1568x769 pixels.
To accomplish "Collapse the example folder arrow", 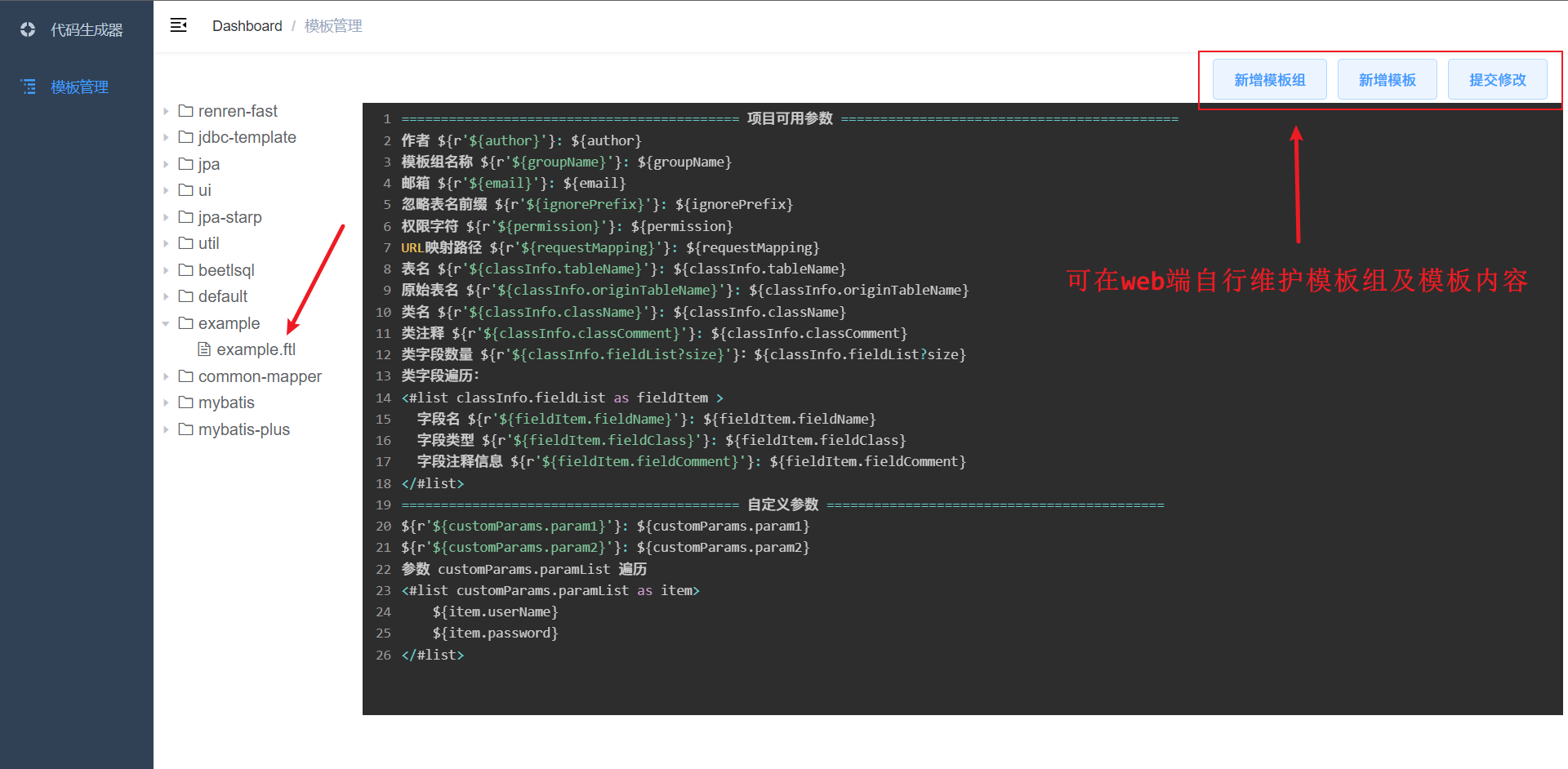I will pyautogui.click(x=166, y=323).
